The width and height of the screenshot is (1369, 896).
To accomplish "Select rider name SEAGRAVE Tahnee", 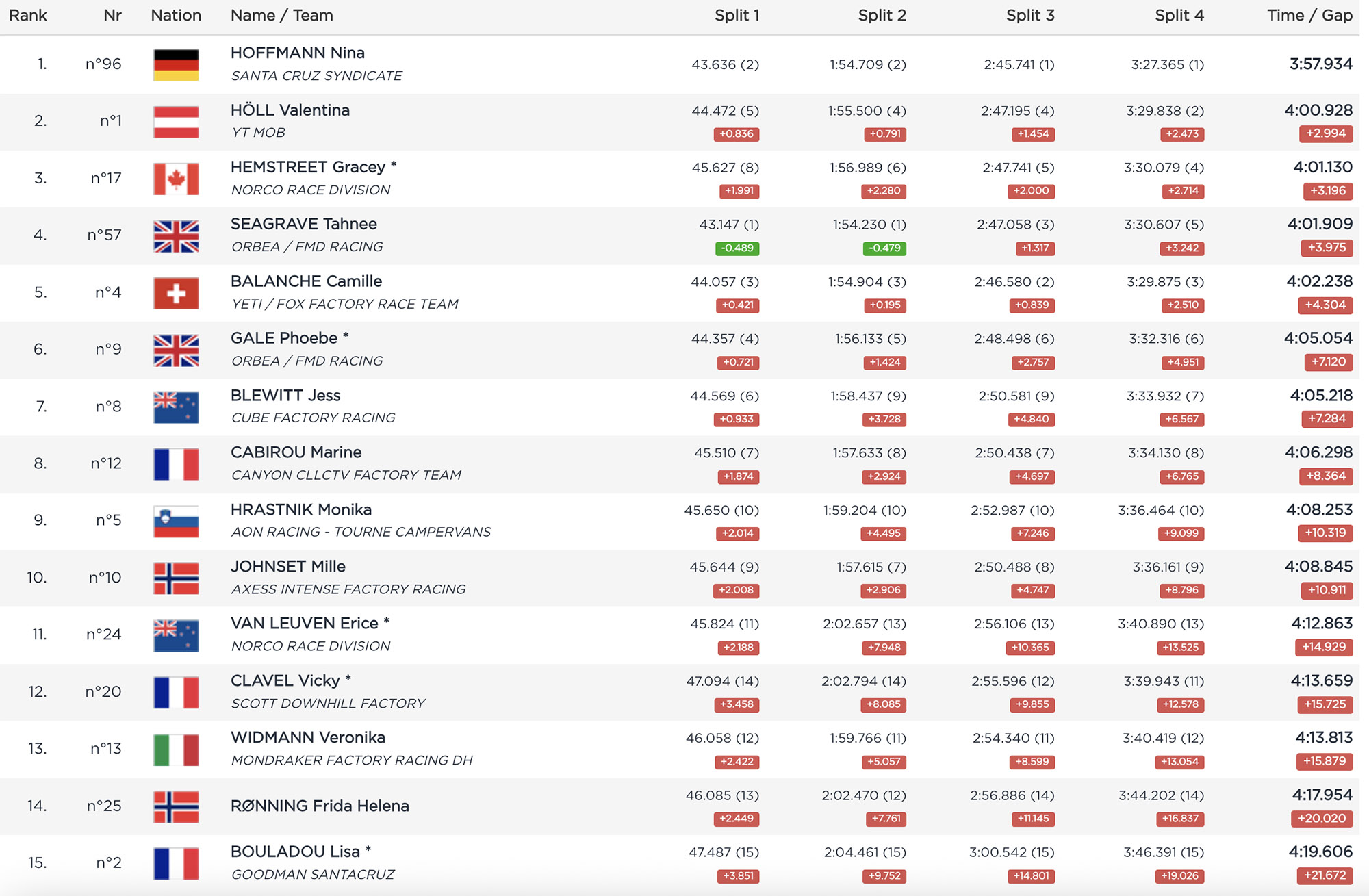I will tap(304, 224).
